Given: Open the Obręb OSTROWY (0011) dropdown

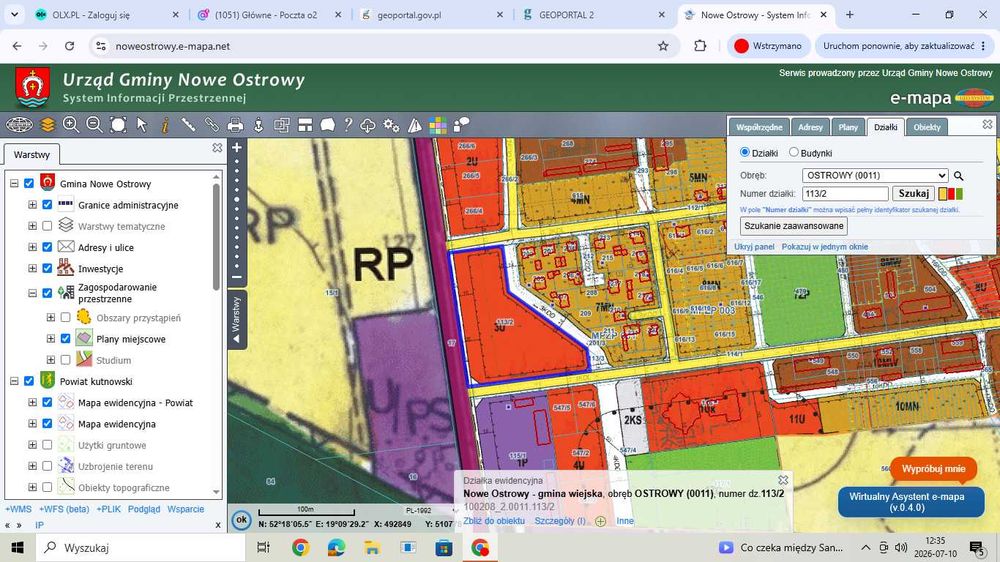Looking at the screenshot, I should pos(875,175).
